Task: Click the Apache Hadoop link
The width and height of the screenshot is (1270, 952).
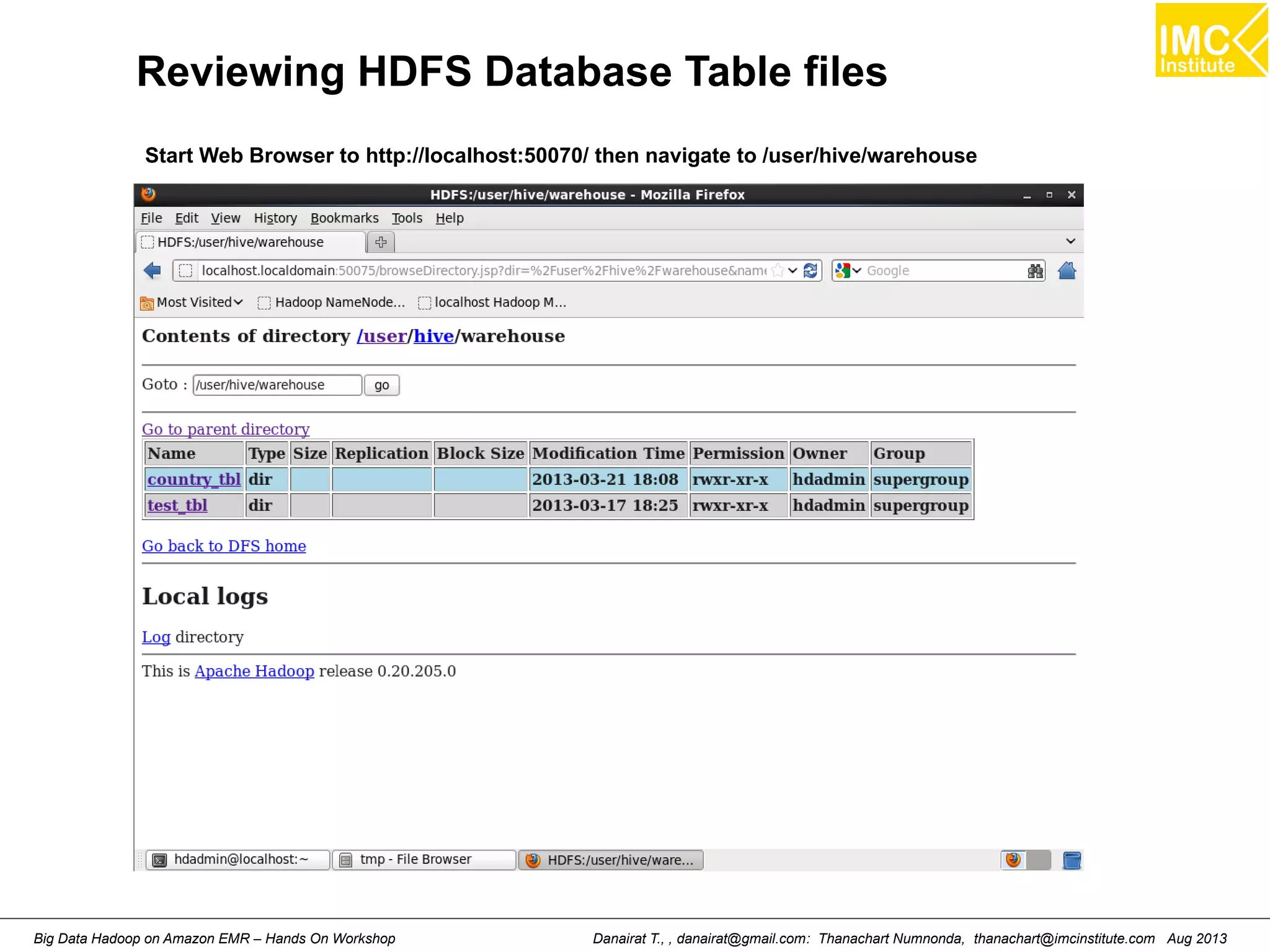Action: (x=254, y=671)
